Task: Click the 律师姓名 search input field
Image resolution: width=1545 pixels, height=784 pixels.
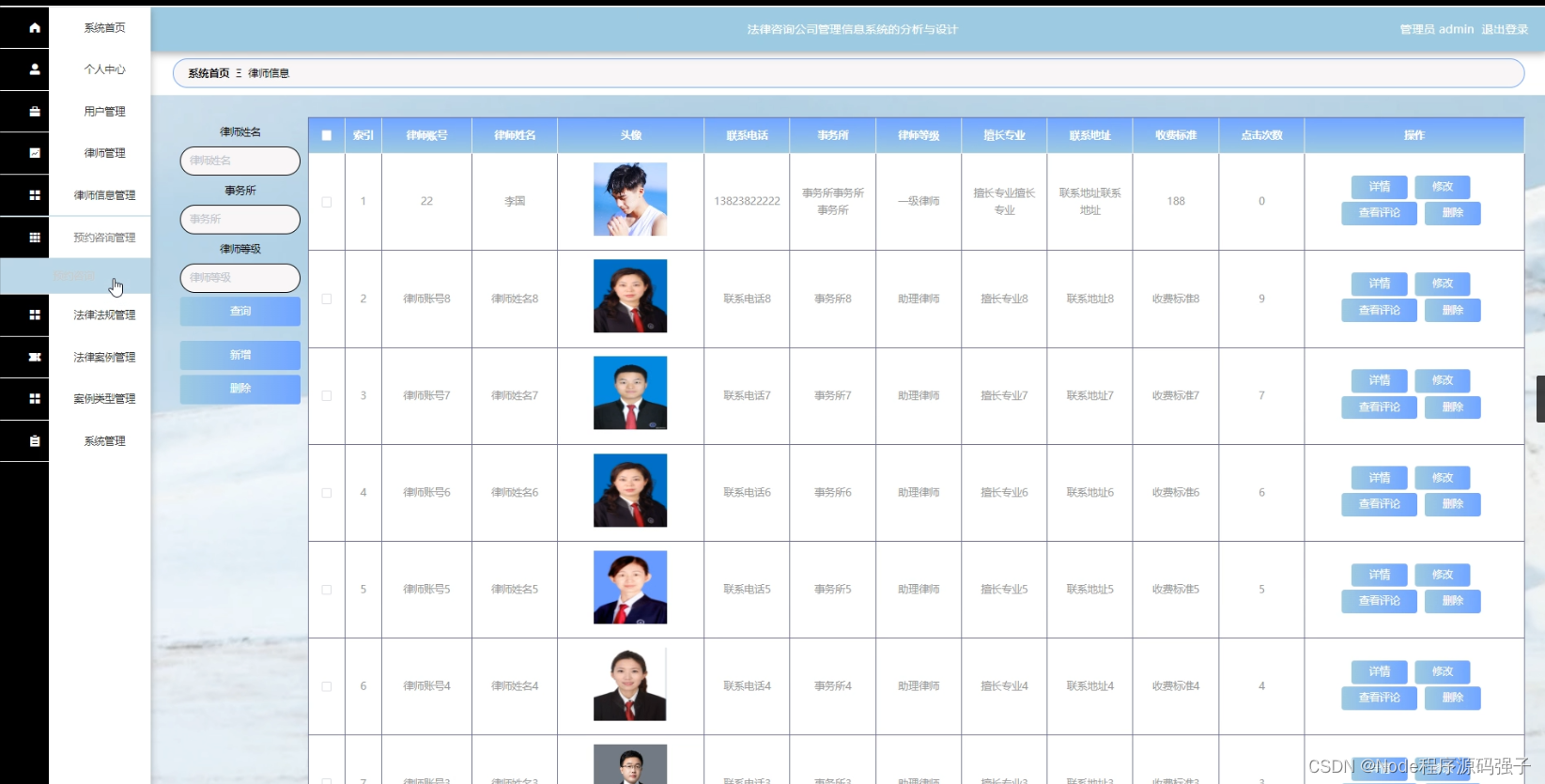Action: [240, 161]
